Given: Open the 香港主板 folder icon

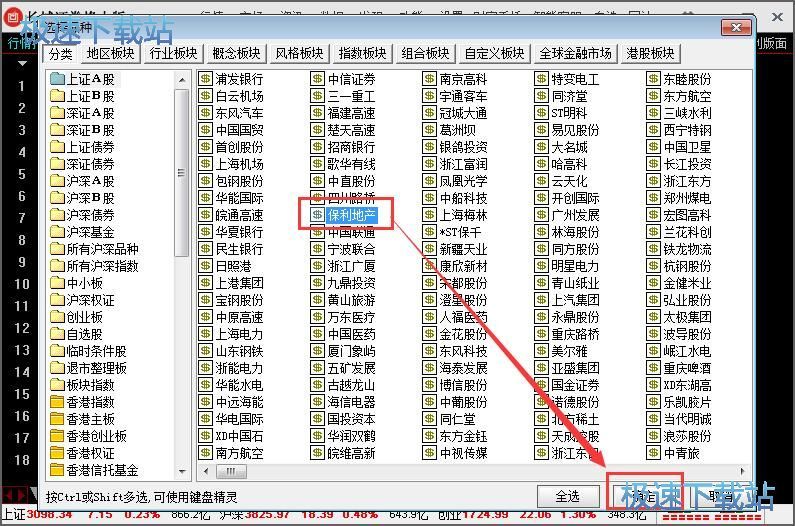Looking at the screenshot, I should click(58, 419).
